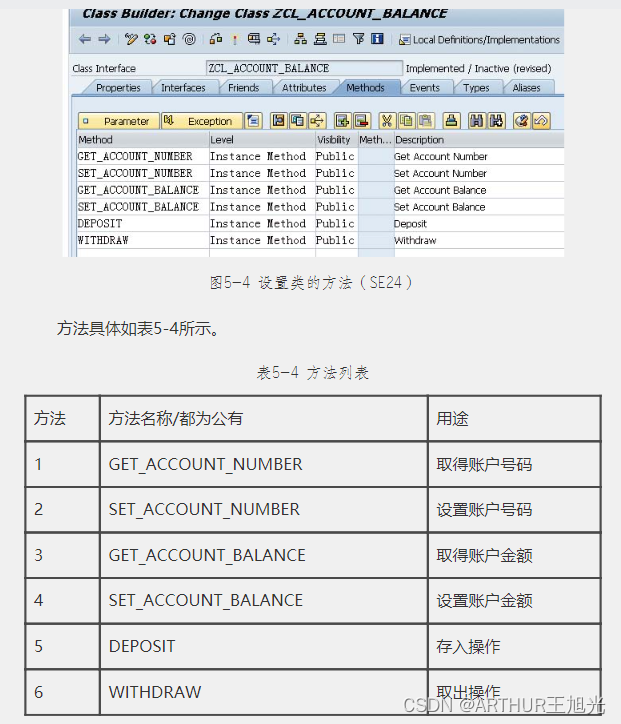Click the Check syntax scale icon
Image resolution: width=621 pixels, height=724 pixels.
click(216, 39)
